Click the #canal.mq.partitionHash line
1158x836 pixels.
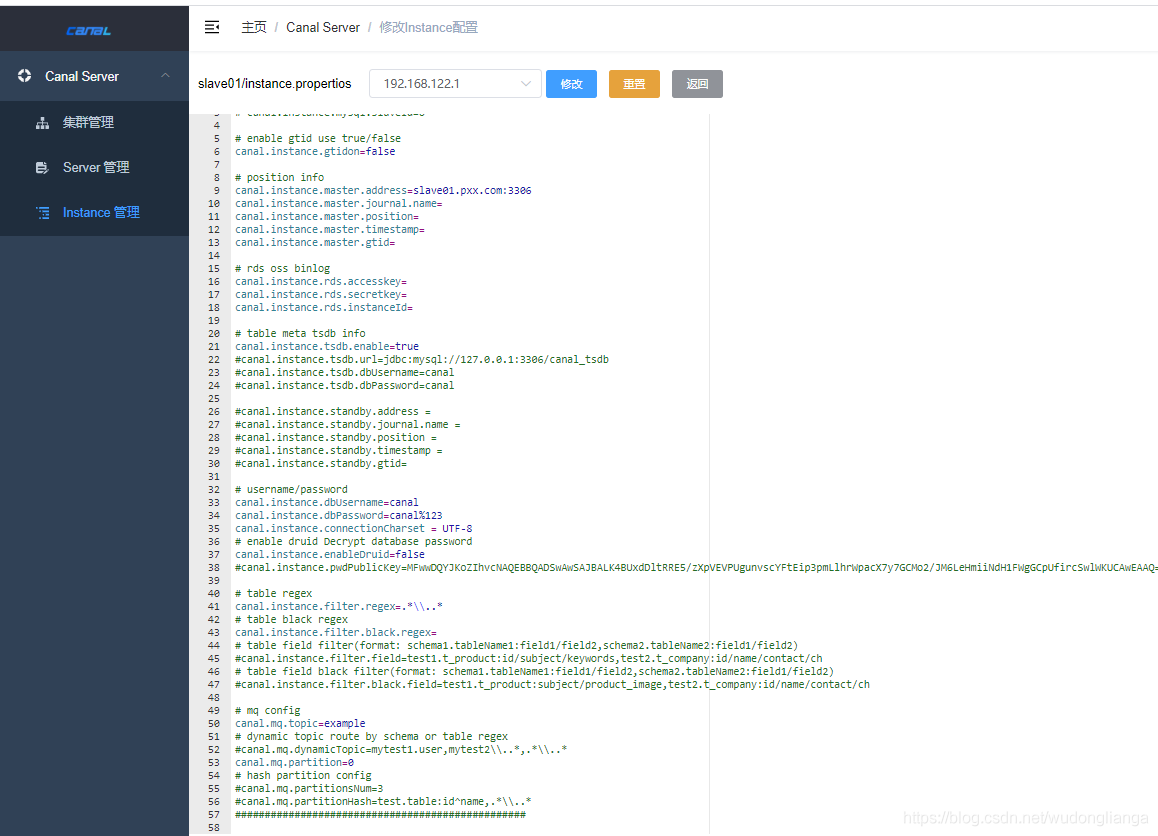click(x=383, y=802)
